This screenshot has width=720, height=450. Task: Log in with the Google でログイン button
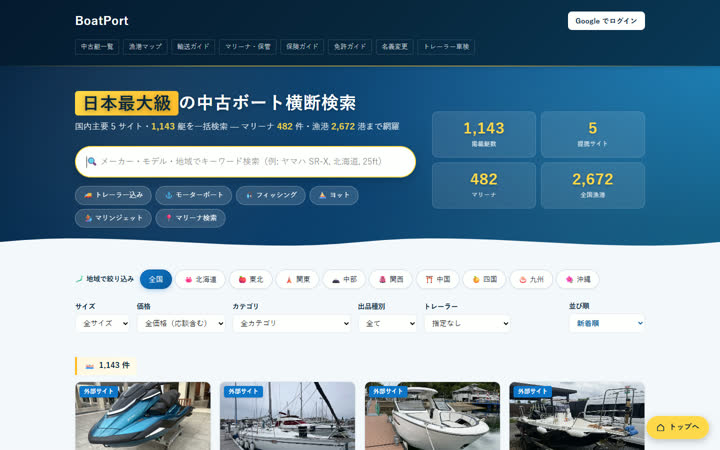click(x=606, y=21)
